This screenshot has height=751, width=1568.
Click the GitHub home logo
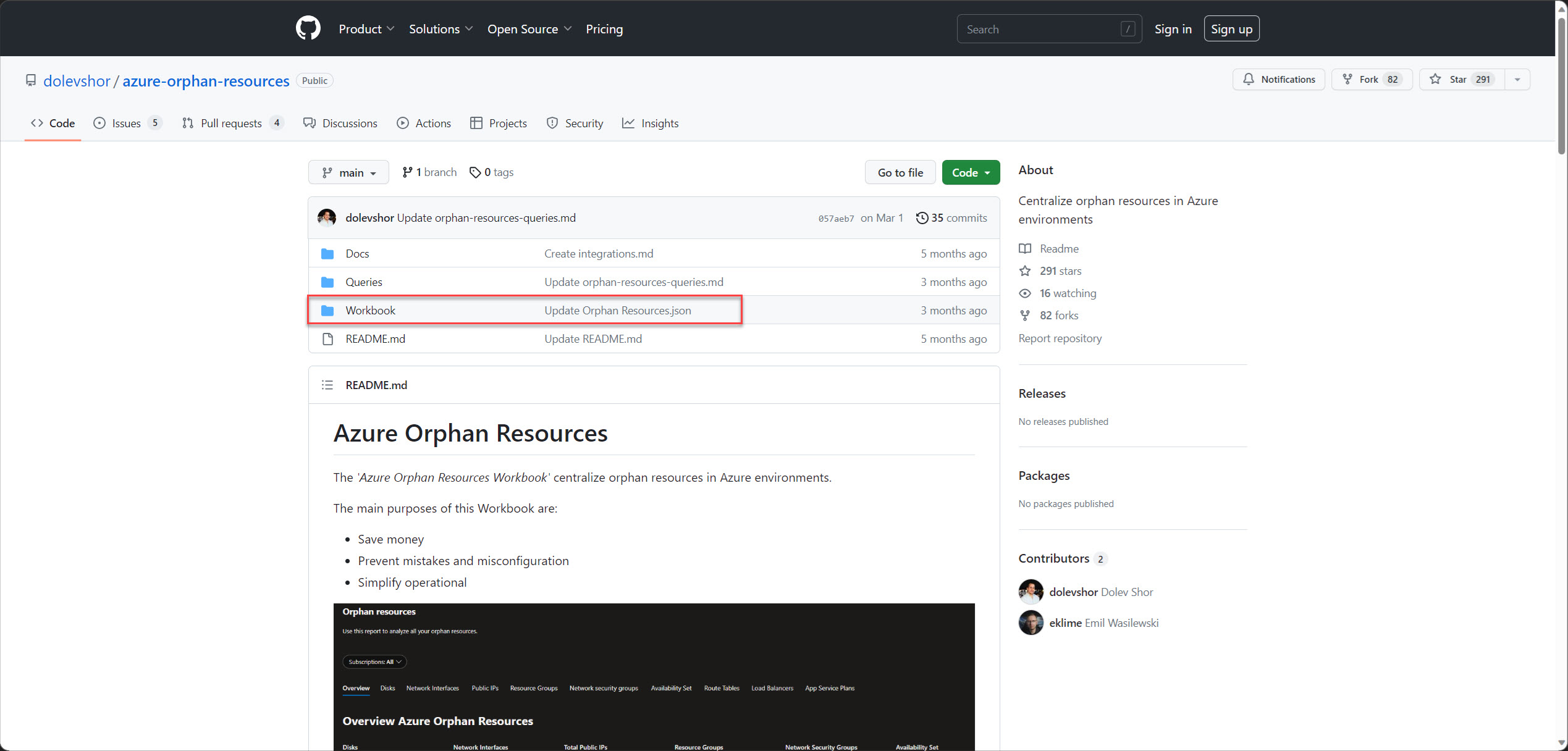(x=308, y=28)
